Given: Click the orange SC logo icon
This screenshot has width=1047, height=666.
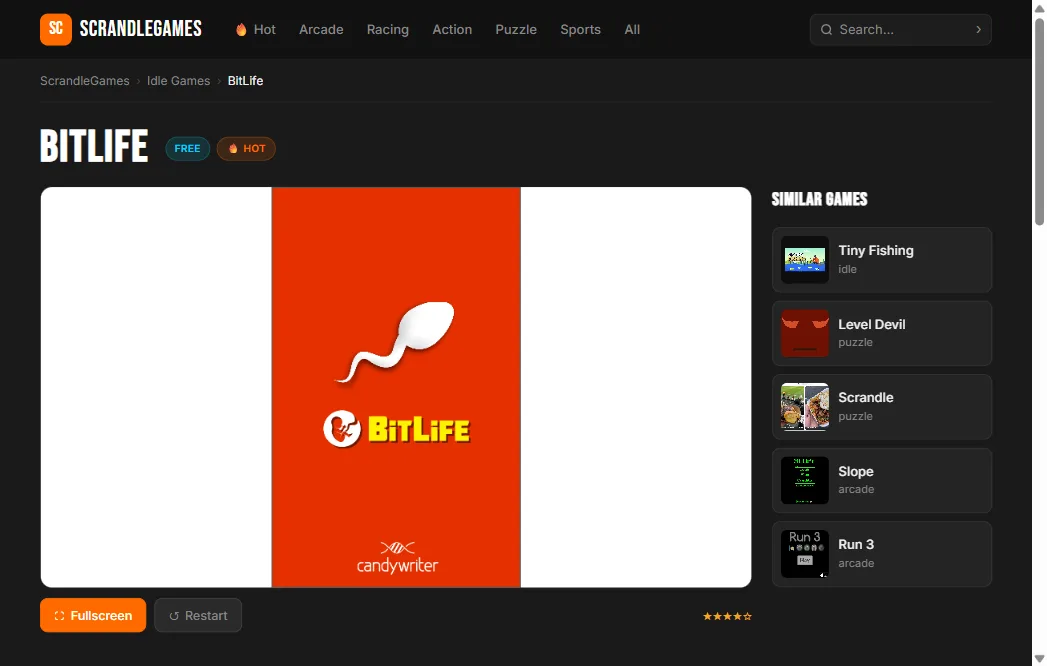Looking at the screenshot, I should pyautogui.click(x=55, y=29).
